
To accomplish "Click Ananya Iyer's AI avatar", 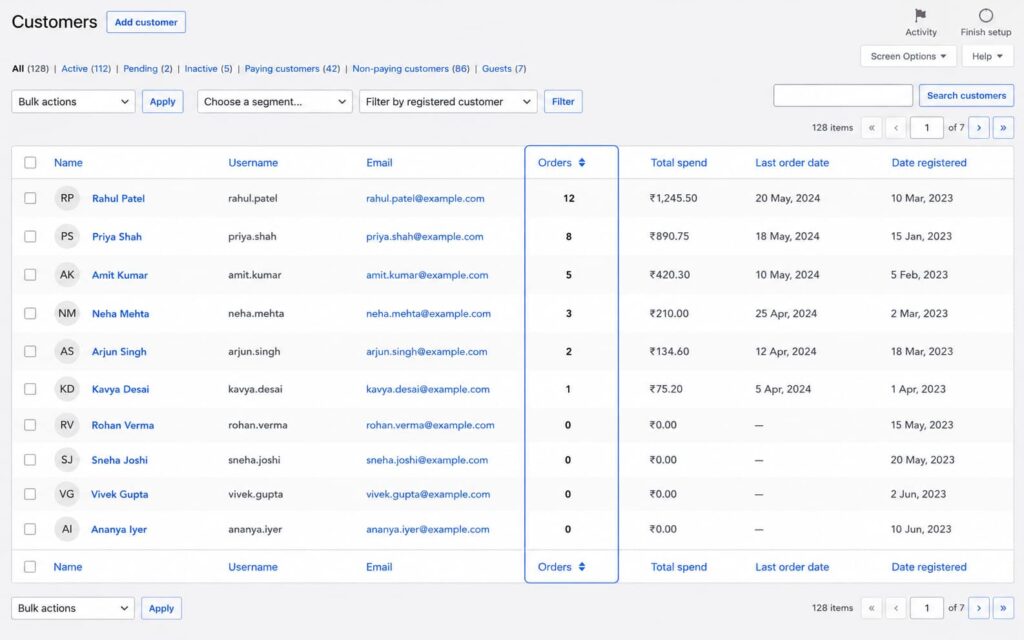I will (x=67, y=529).
